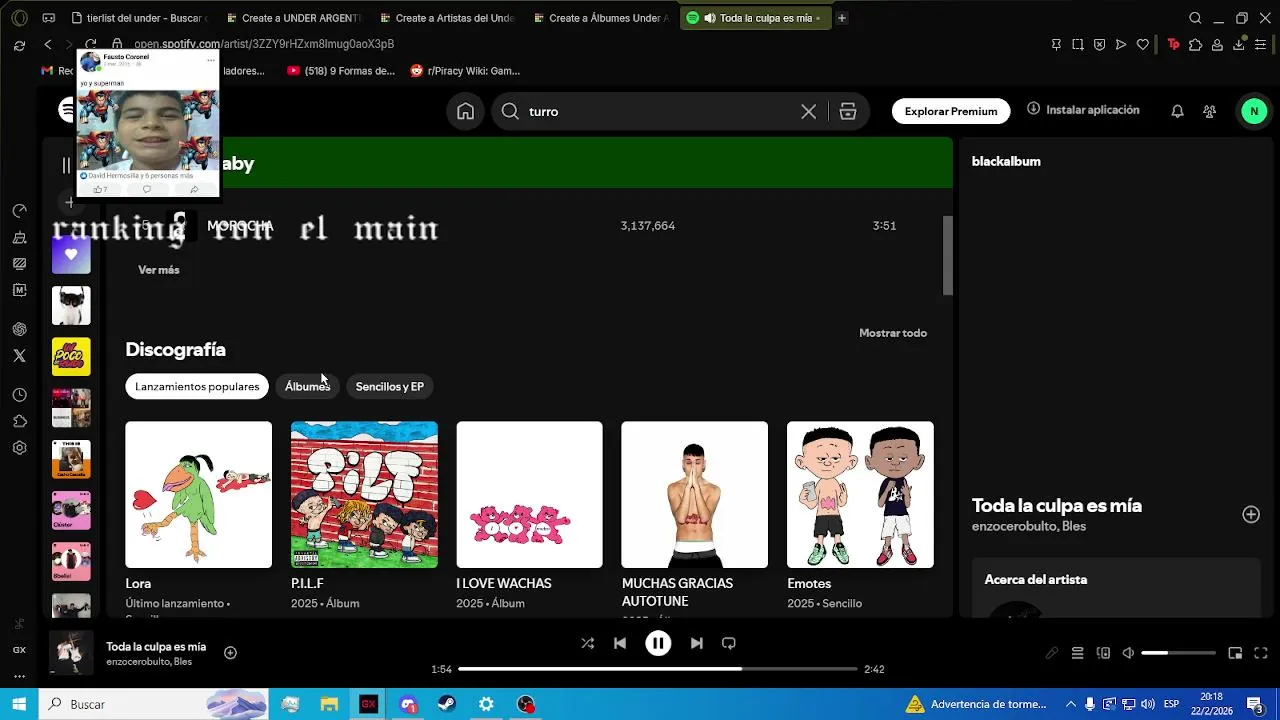Viewport: 1280px width, 720px height.
Task: Switch to 'tierlist del under' browser tab
Action: [138, 18]
